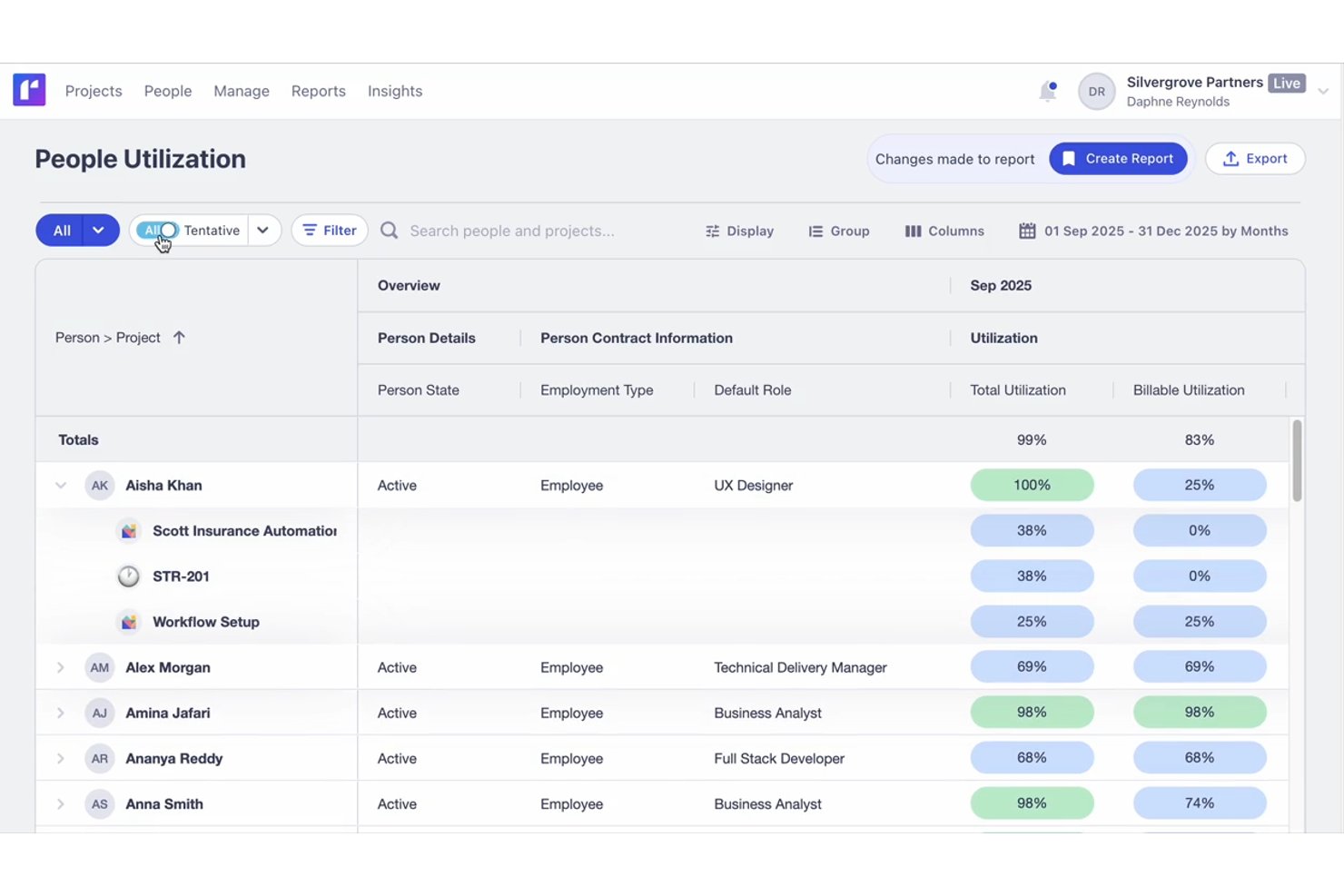Open the Manage menu

[x=242, y=91]
